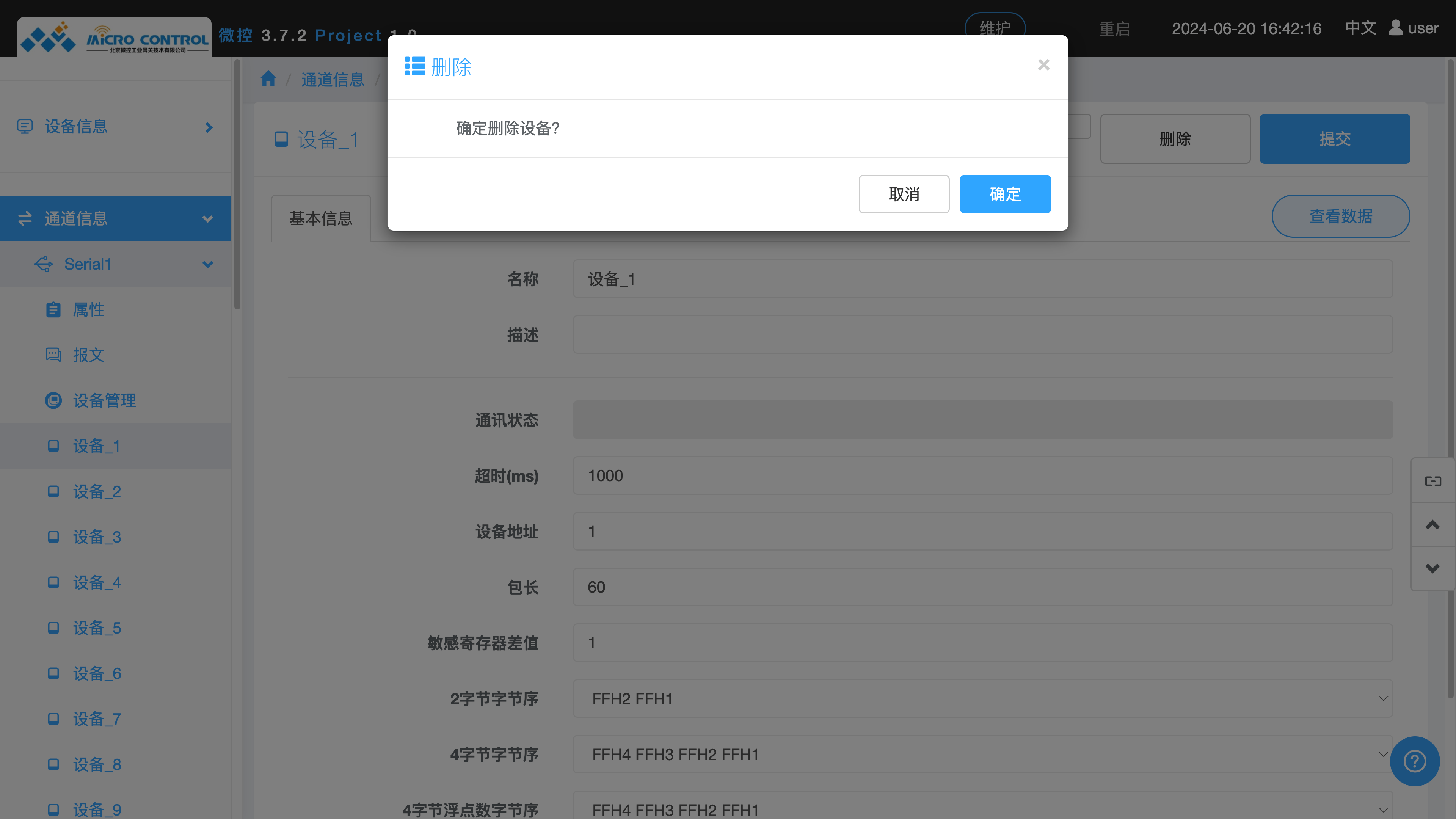Image resolution: width=1456 pixels, height=819 pixels.
Task: Open the 属性 sidebar item
Action: (88, 310)
